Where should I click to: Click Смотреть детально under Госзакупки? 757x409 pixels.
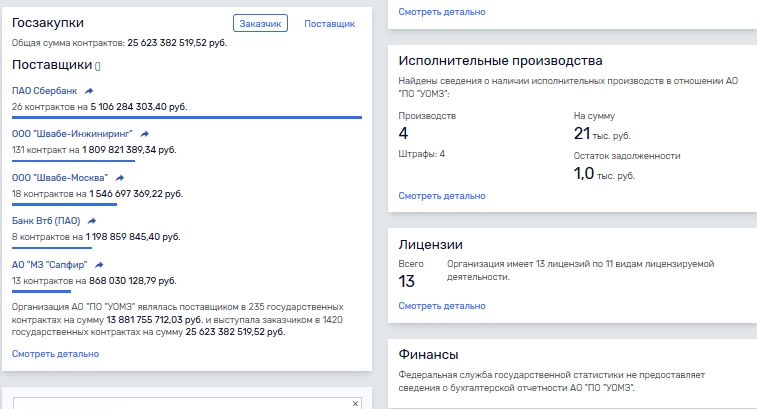pos(56,354)
